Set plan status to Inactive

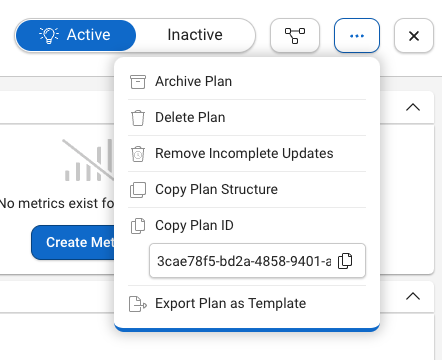tap(195, 35)
